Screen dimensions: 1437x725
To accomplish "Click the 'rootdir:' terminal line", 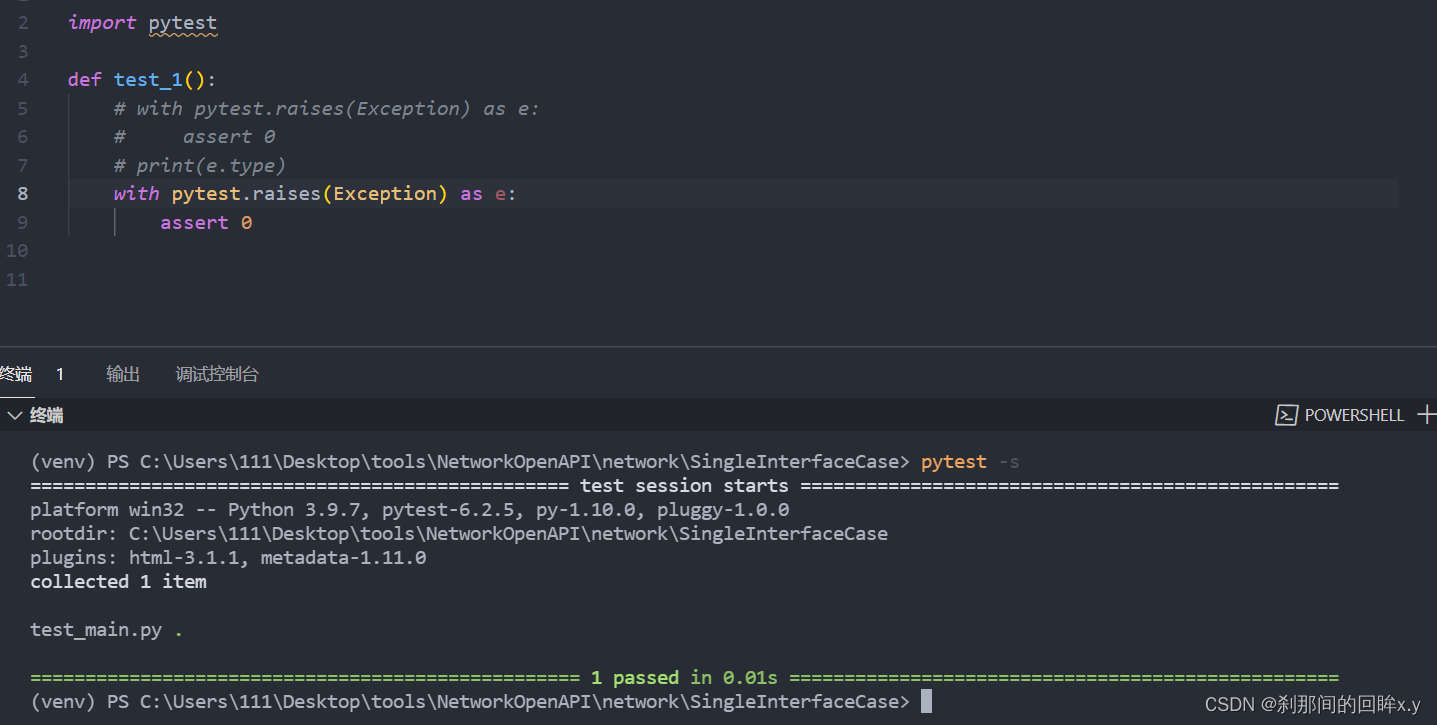I will coord(459,534).
